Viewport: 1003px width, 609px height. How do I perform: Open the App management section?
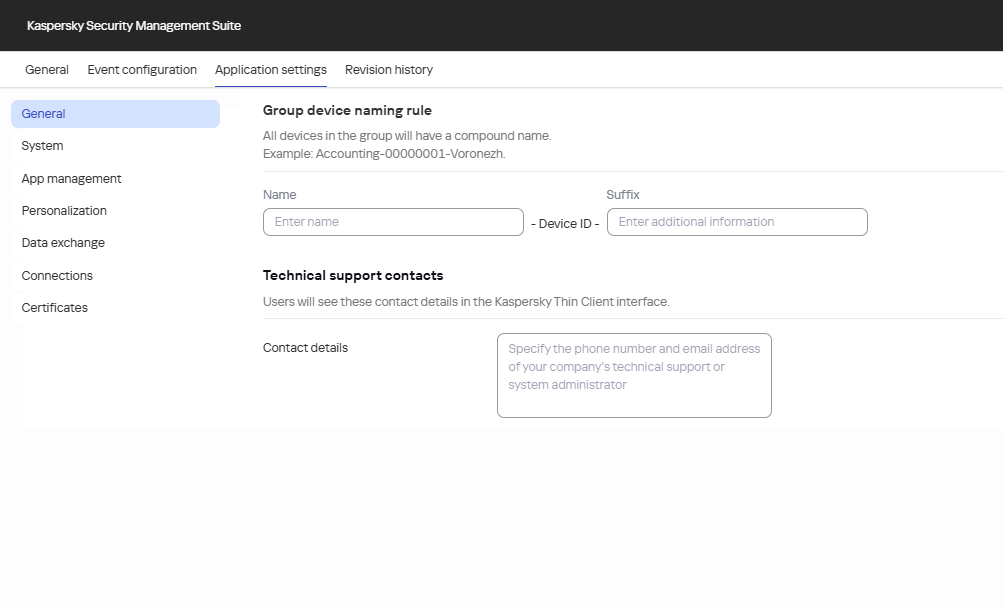[71, 178]
